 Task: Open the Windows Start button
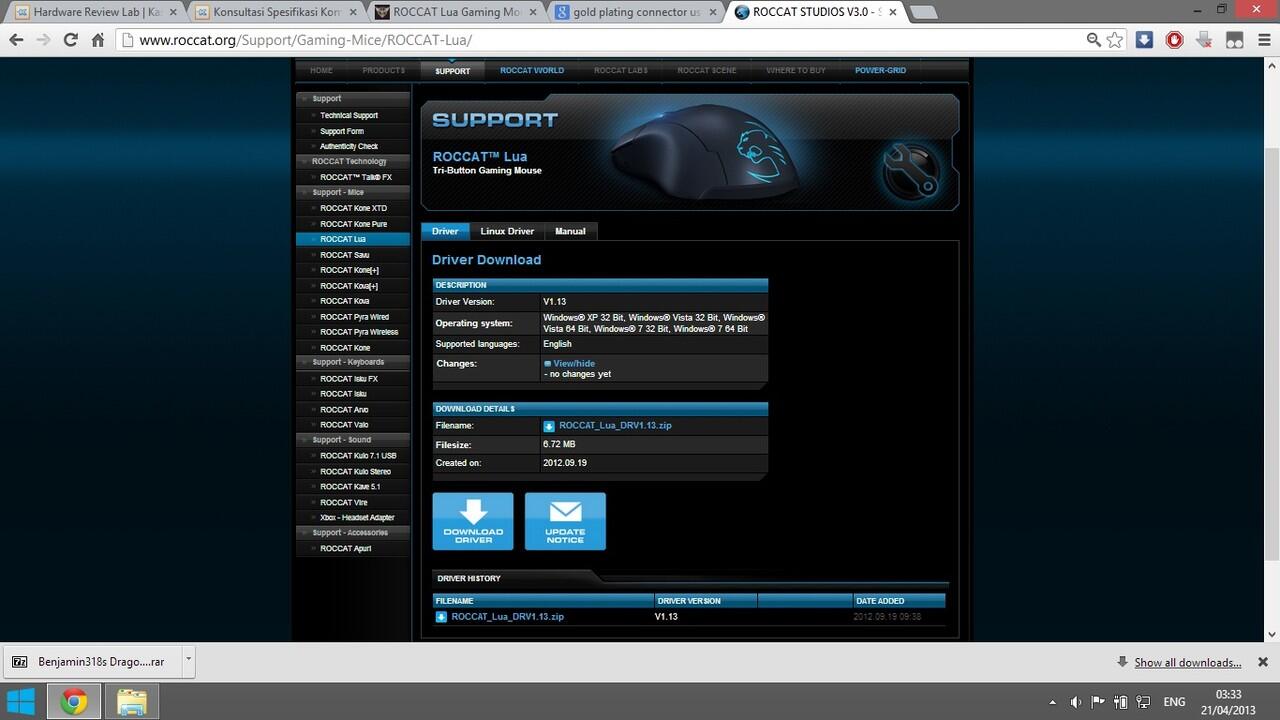click(x=21, y=701)
